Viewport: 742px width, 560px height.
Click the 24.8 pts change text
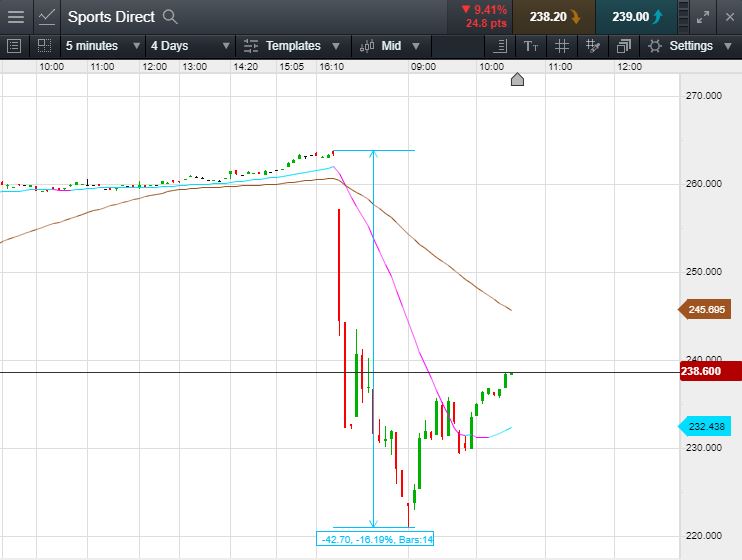486,23
